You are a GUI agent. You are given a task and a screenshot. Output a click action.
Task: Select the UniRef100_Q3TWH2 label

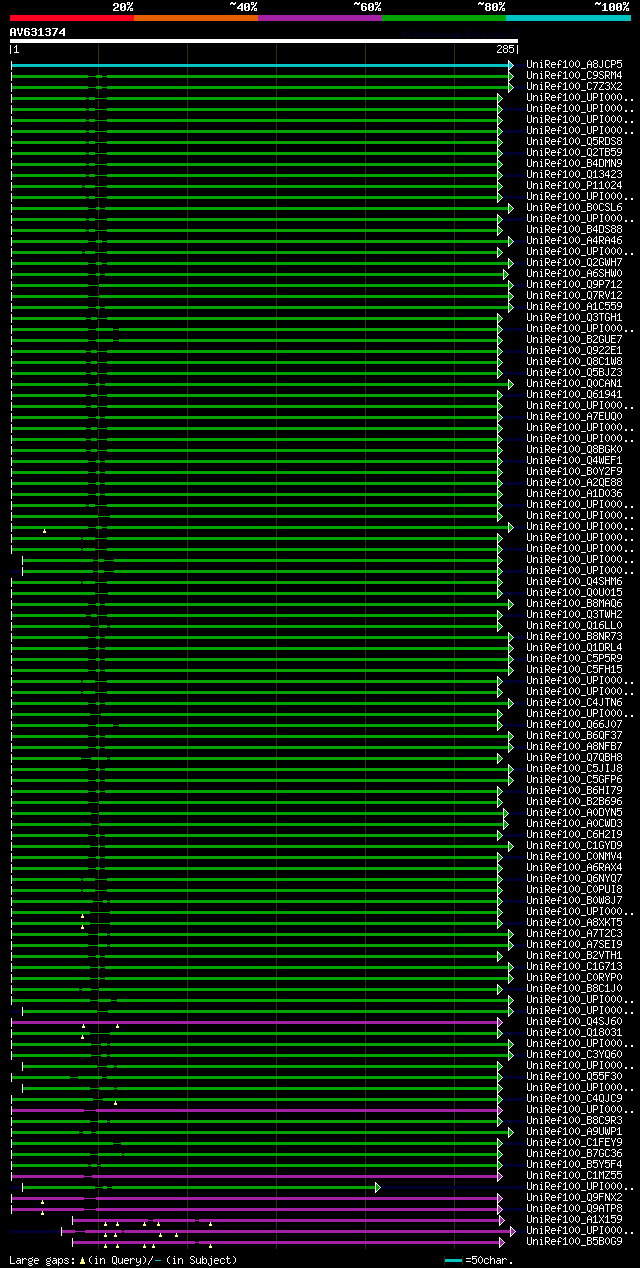(574, 614)
